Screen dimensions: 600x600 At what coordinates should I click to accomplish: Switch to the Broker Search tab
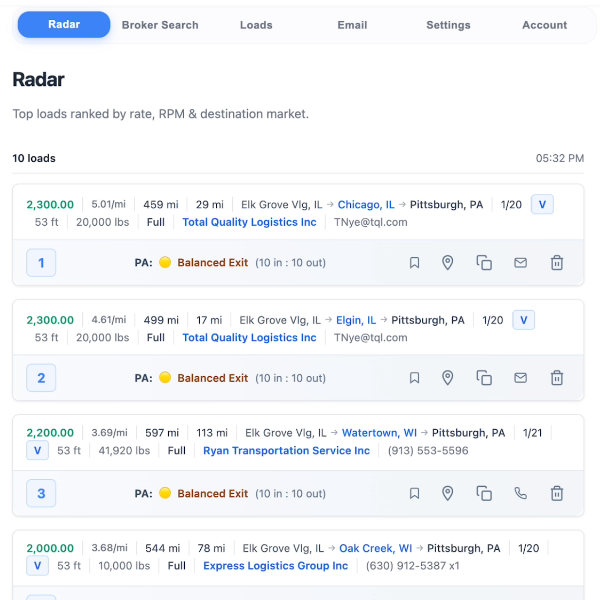(x=160, y=25)
